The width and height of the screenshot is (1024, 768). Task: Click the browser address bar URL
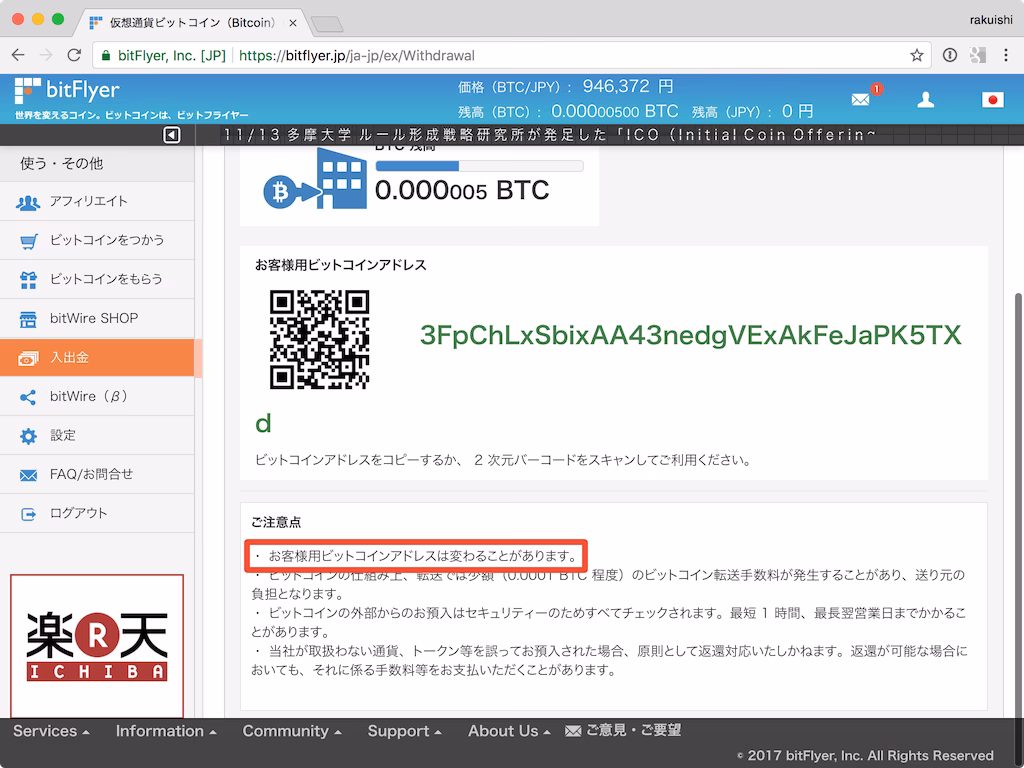[x=357, y=56]
